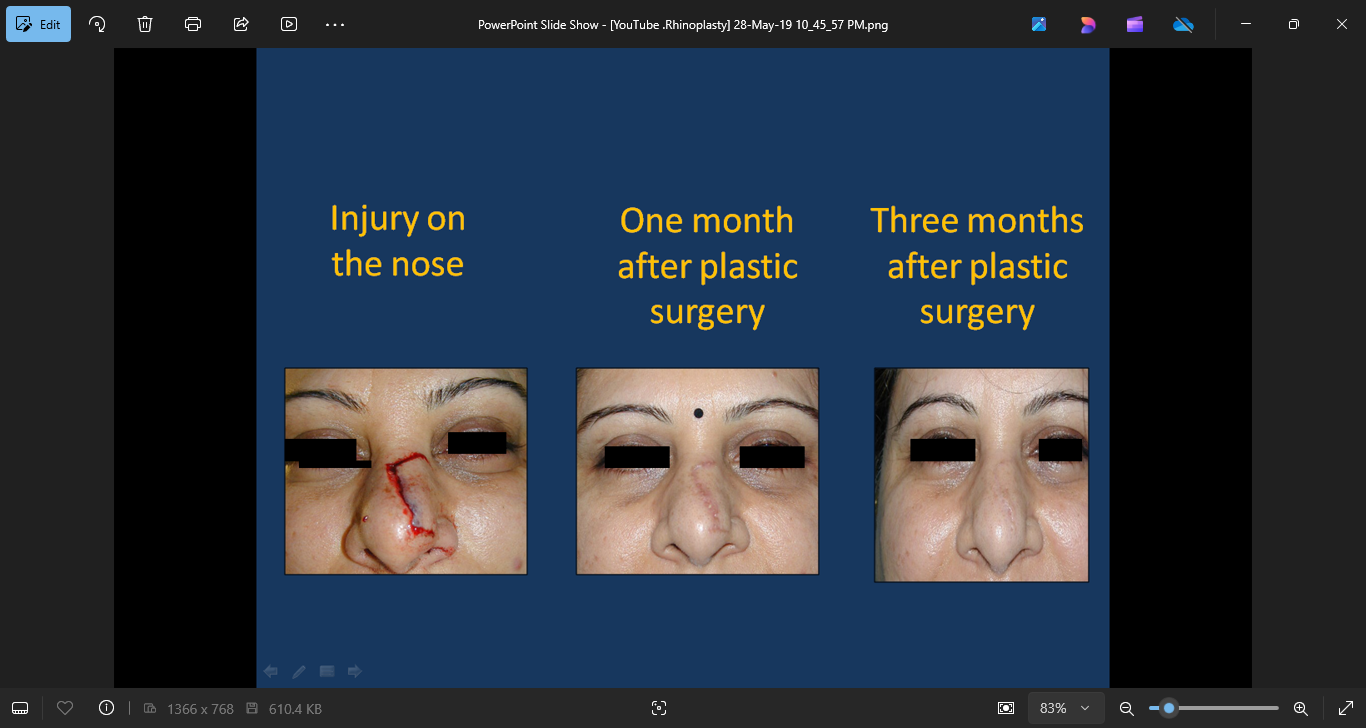Launch Clipchamp video editor icon
The image size is (1366, 728).
point(1134,24)
